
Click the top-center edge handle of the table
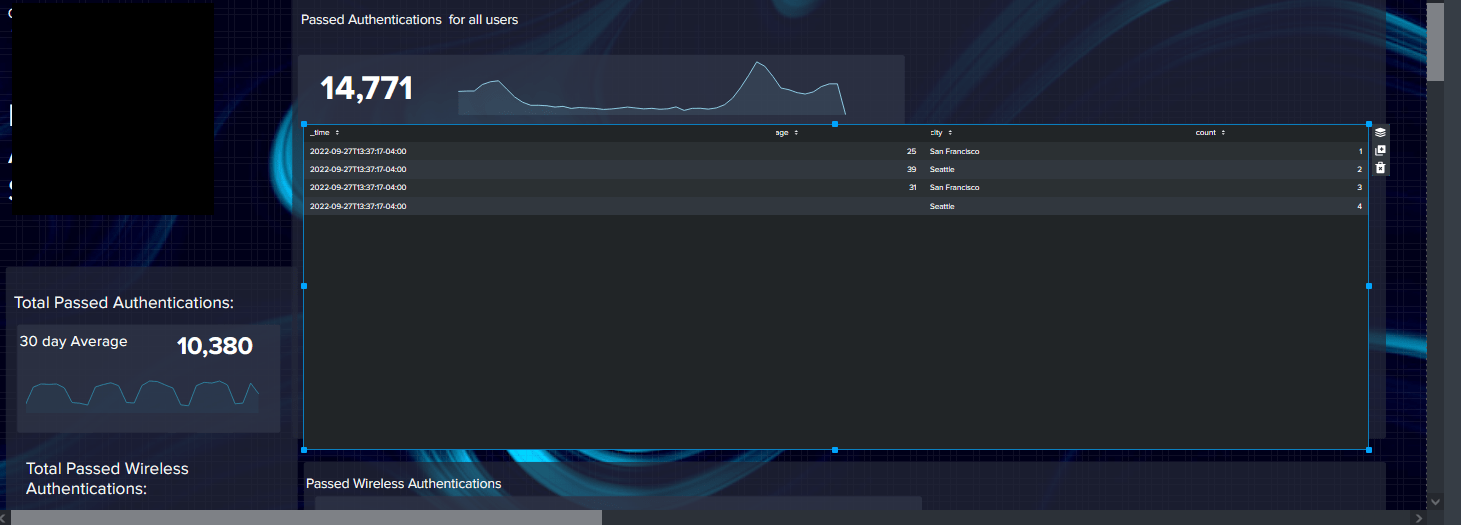click(x=835, y=124)
